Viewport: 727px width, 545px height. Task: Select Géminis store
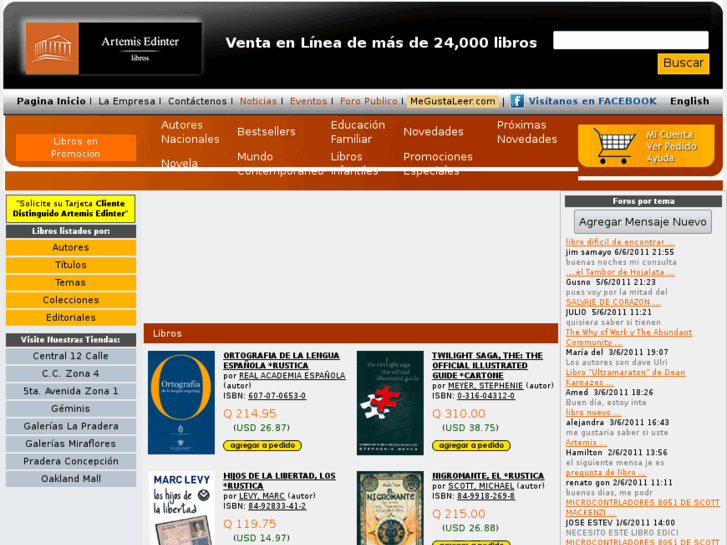click(x=70, y=409)
